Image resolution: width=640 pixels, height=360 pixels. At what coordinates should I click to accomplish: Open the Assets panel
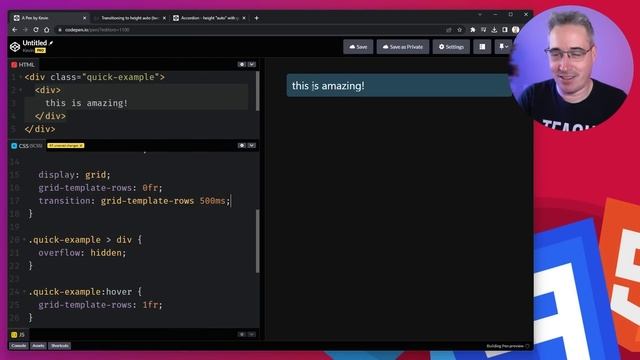pyautogui.click(x=38, y=346)
